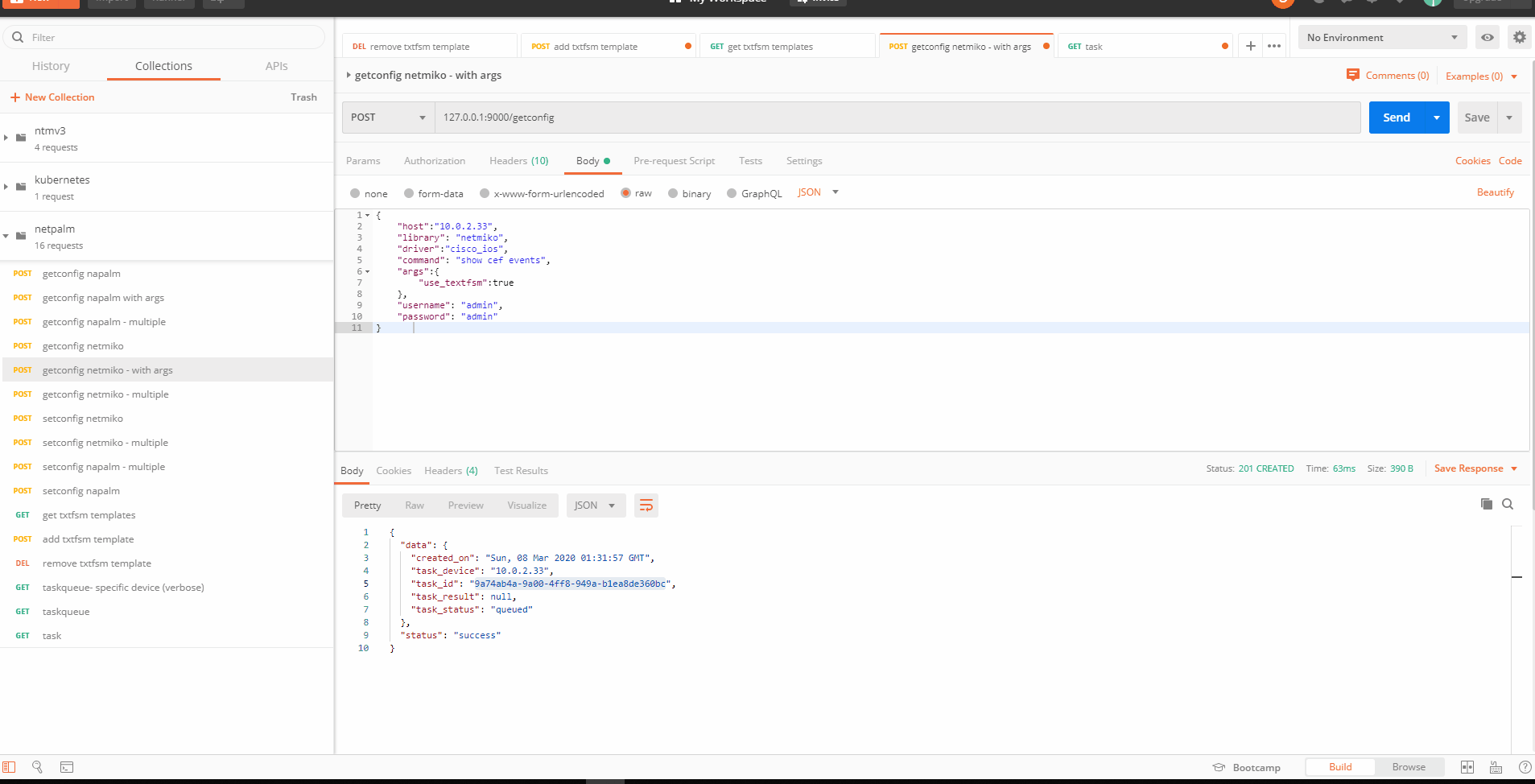Click the environment quick look eye icon
1535x784 pixels.
pyautogui.click(x=1488, y=37)
